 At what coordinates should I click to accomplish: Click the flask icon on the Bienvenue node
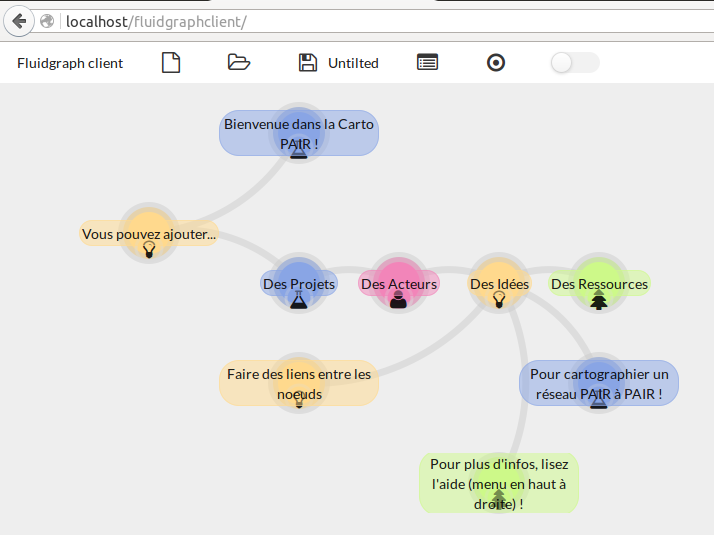click(299, 149)
